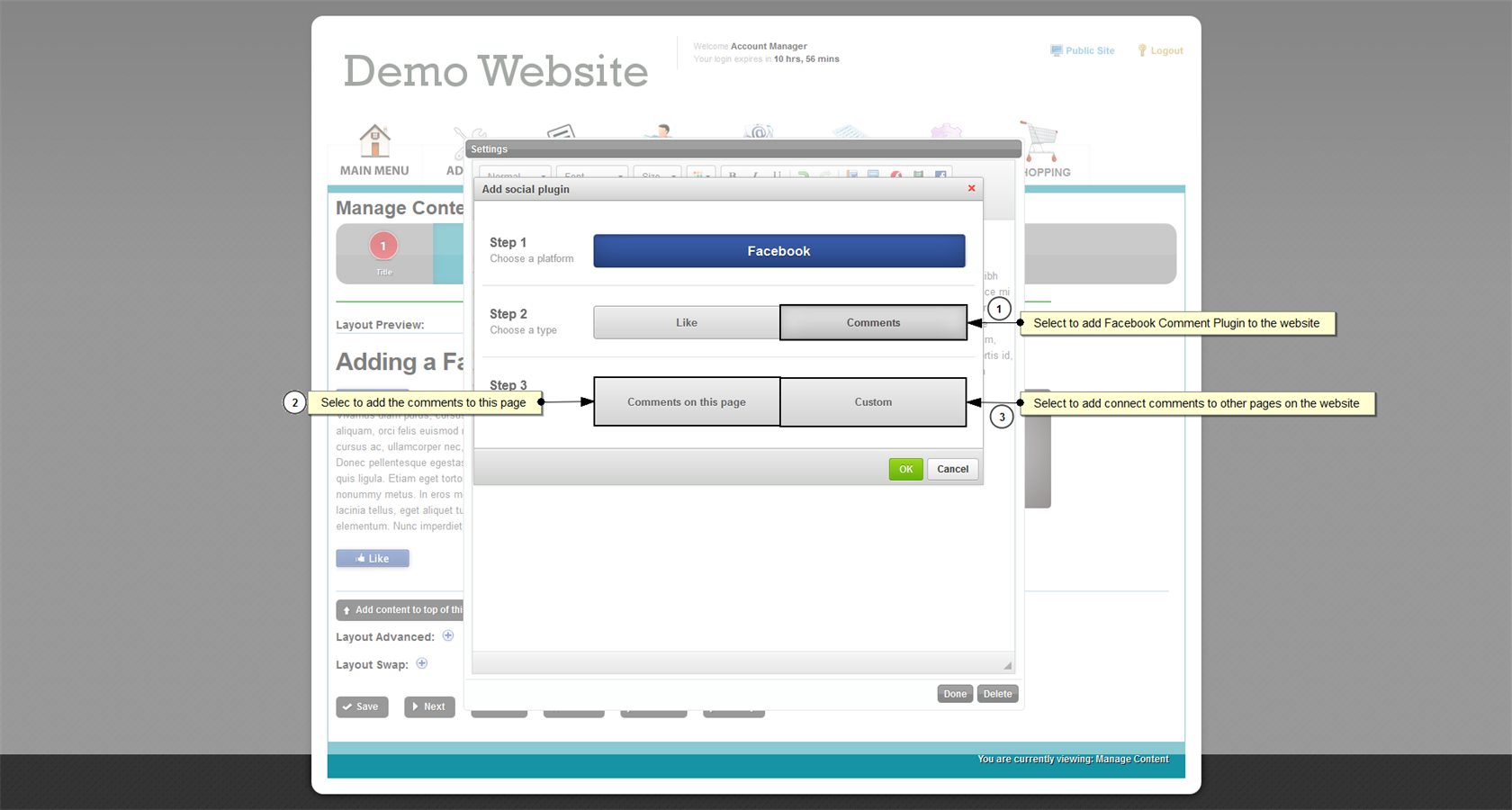This screenshot has height=810, width=1512.
Task: Click Done in the Settings window
Action: pos(955,694)
